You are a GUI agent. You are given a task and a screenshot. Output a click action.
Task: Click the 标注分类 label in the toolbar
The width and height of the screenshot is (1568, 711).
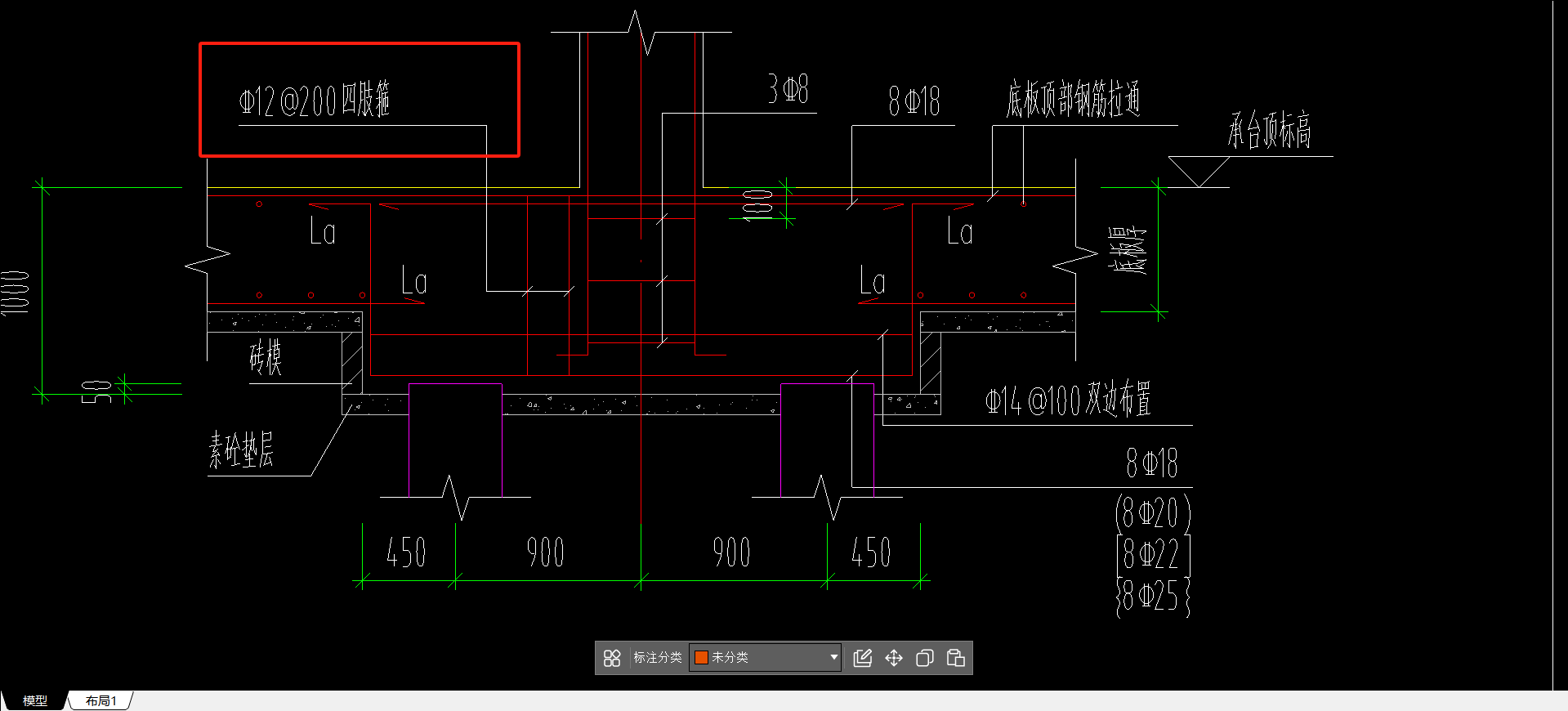click(x=658, y=657)
